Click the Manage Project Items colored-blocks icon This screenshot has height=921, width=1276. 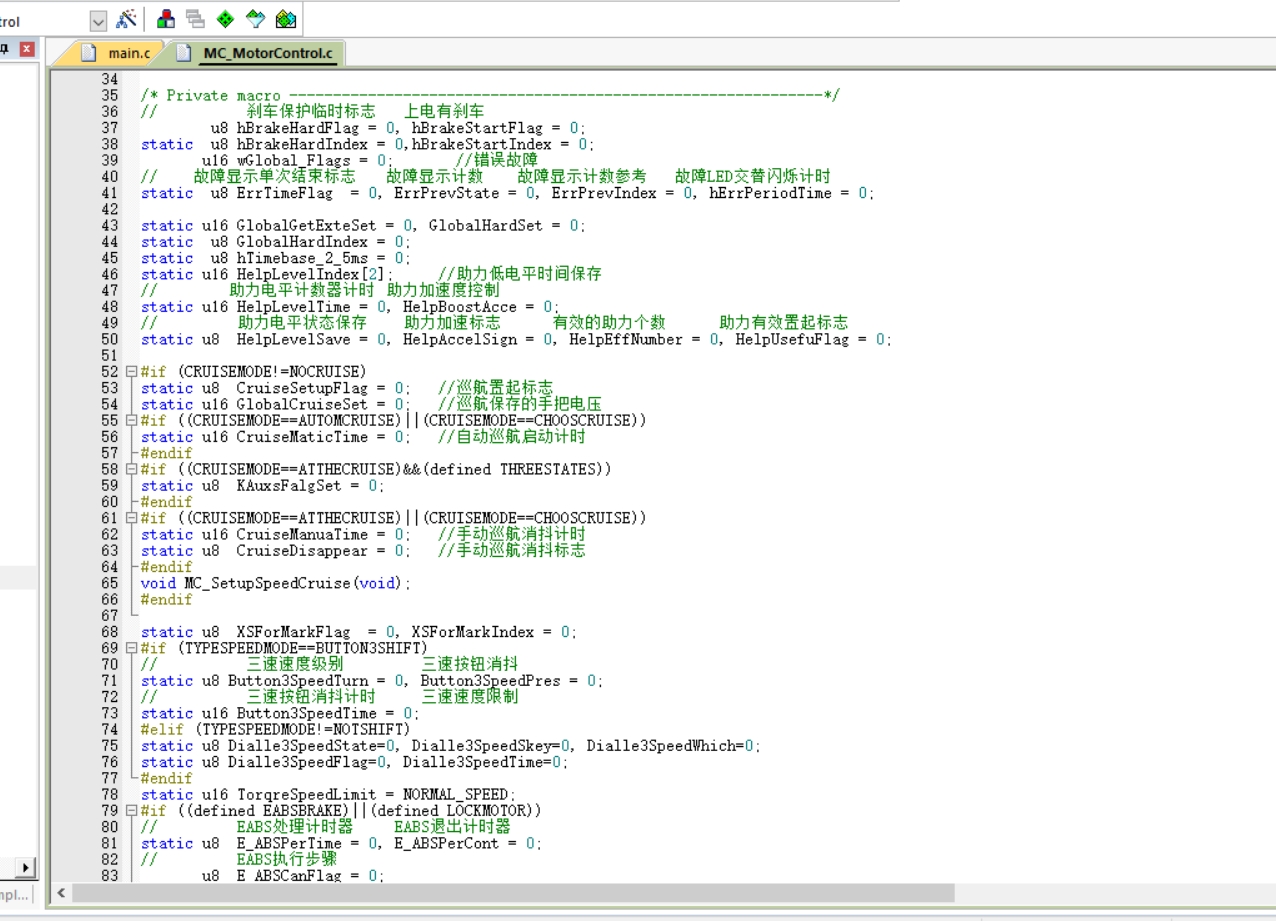click(166, 19)
